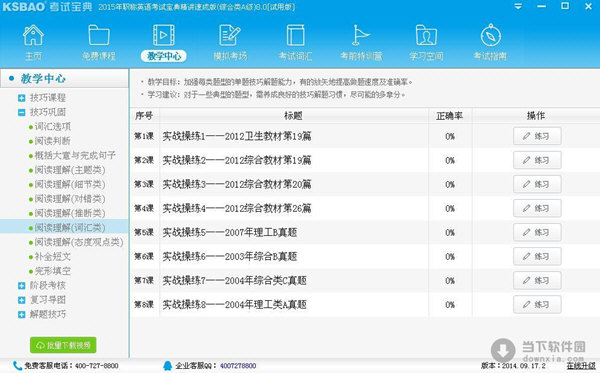Select 阅读理解(推断类) in the sidebar
600x373 pixels.
tap(70, 213)
